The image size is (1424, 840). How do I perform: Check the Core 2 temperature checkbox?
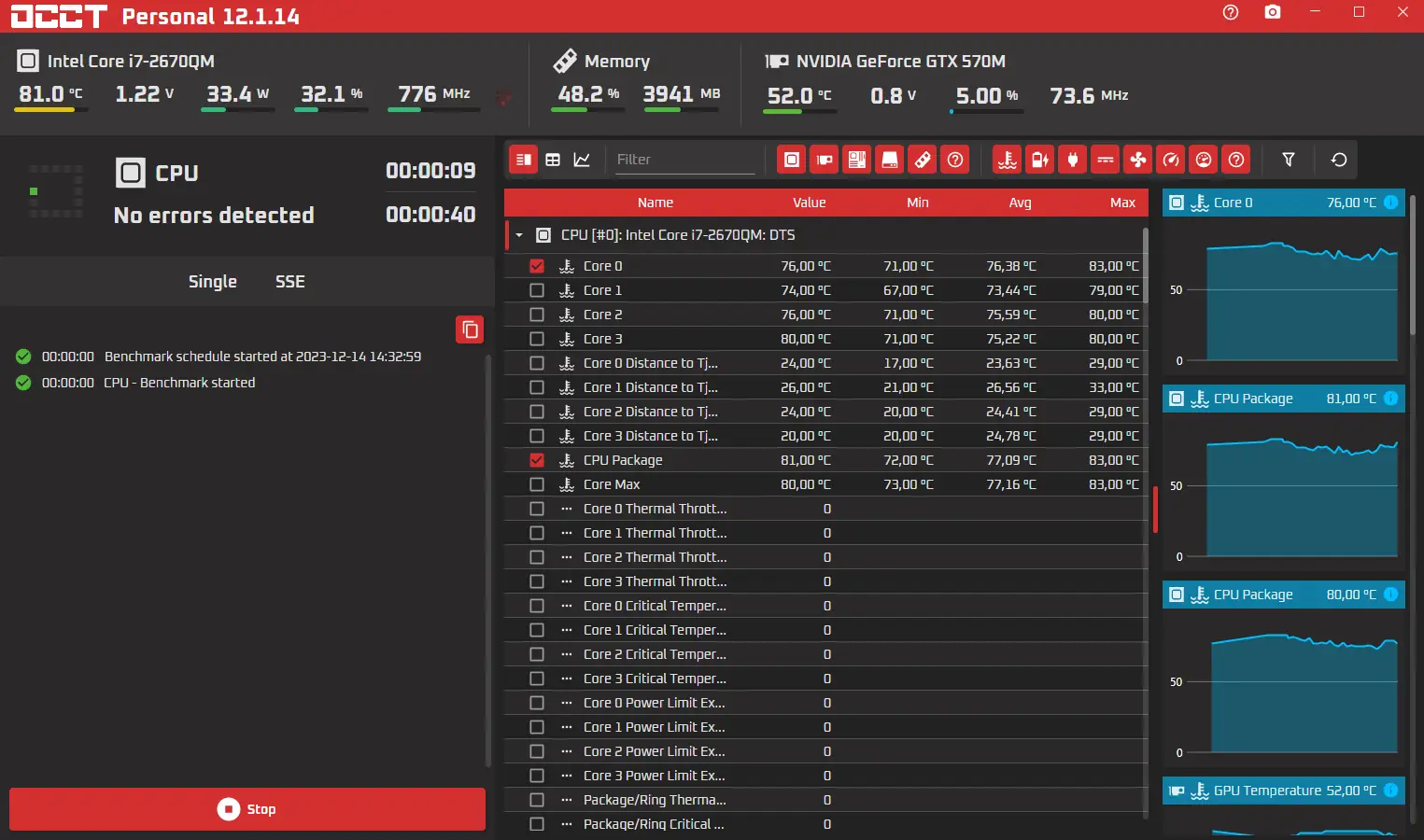click(537, 315)
